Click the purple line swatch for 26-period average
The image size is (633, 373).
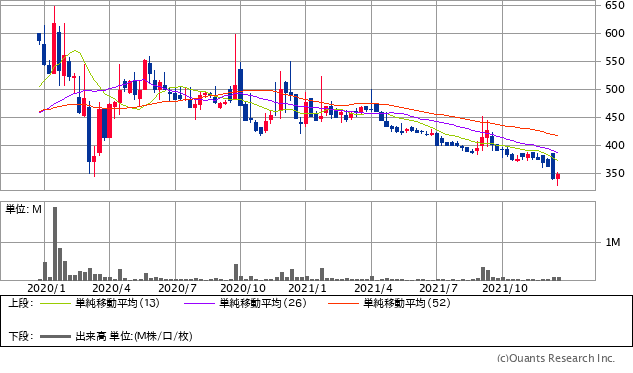click(x=199, y=303)
